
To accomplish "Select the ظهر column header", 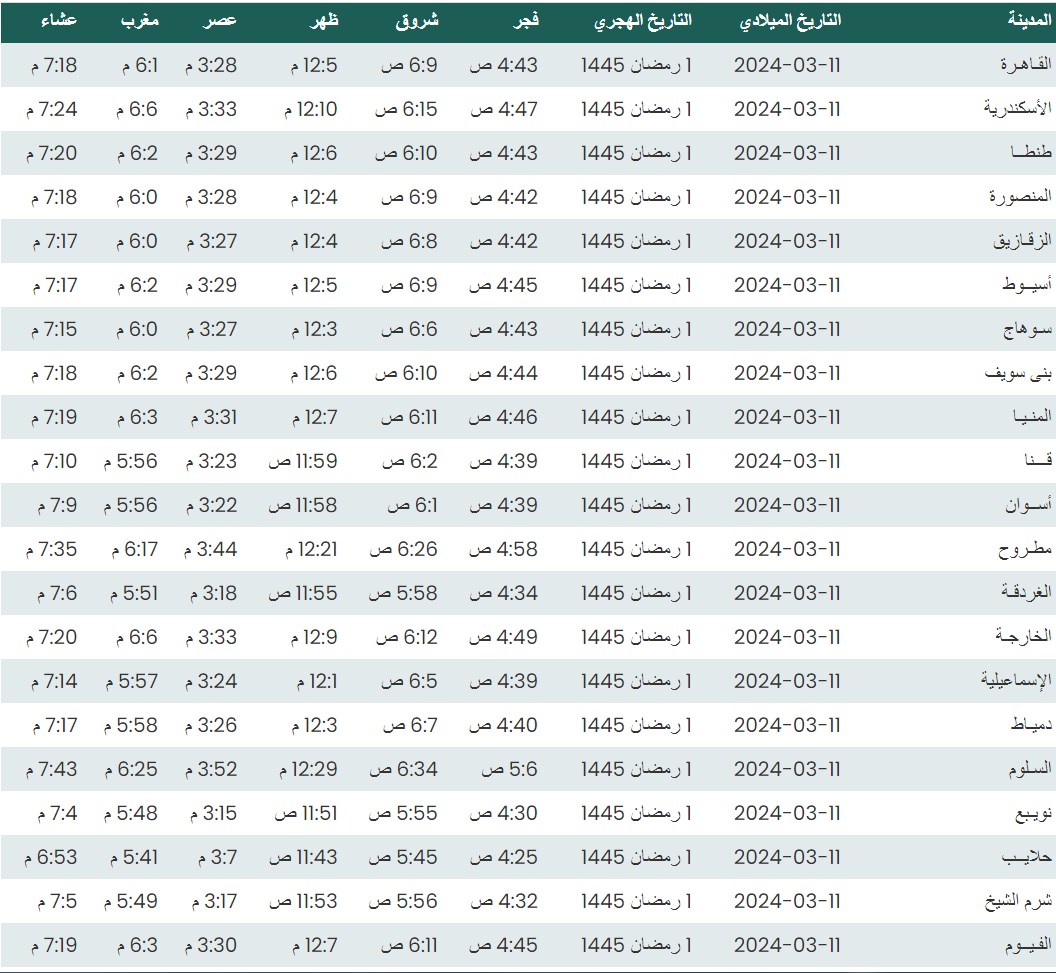I will pyautogui.click(x=320, y=21).
